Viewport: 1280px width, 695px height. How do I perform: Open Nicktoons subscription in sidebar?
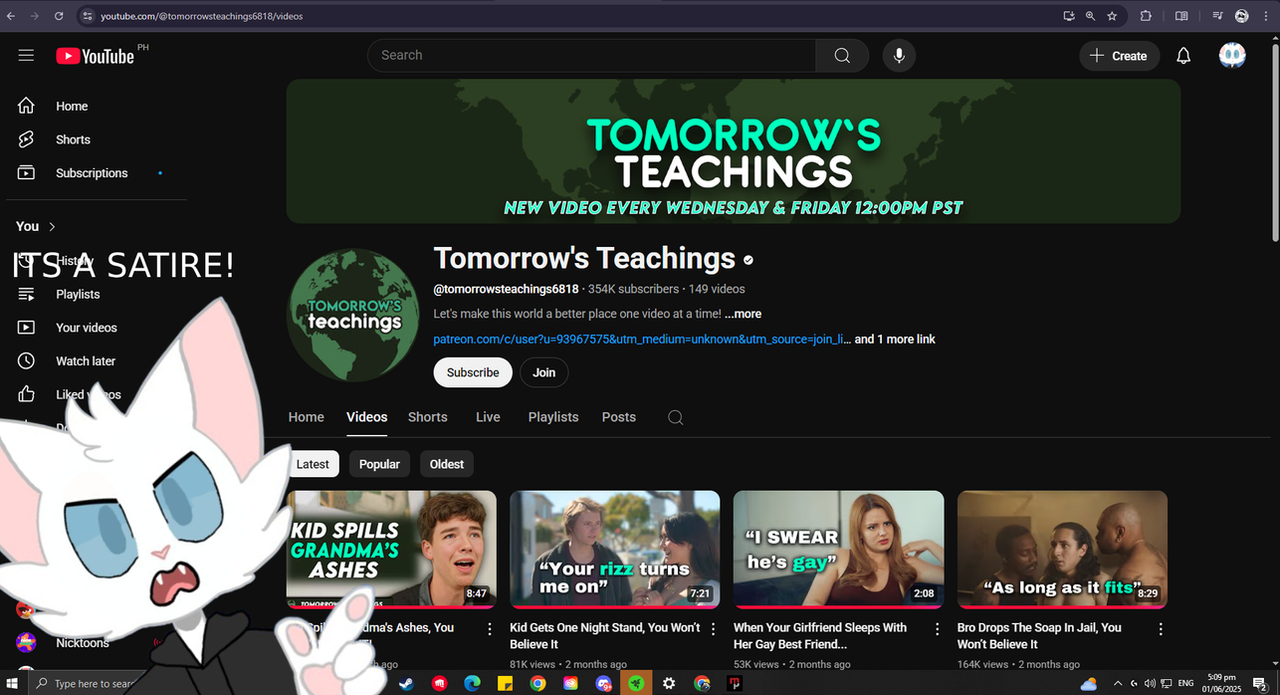coord(83,643)
